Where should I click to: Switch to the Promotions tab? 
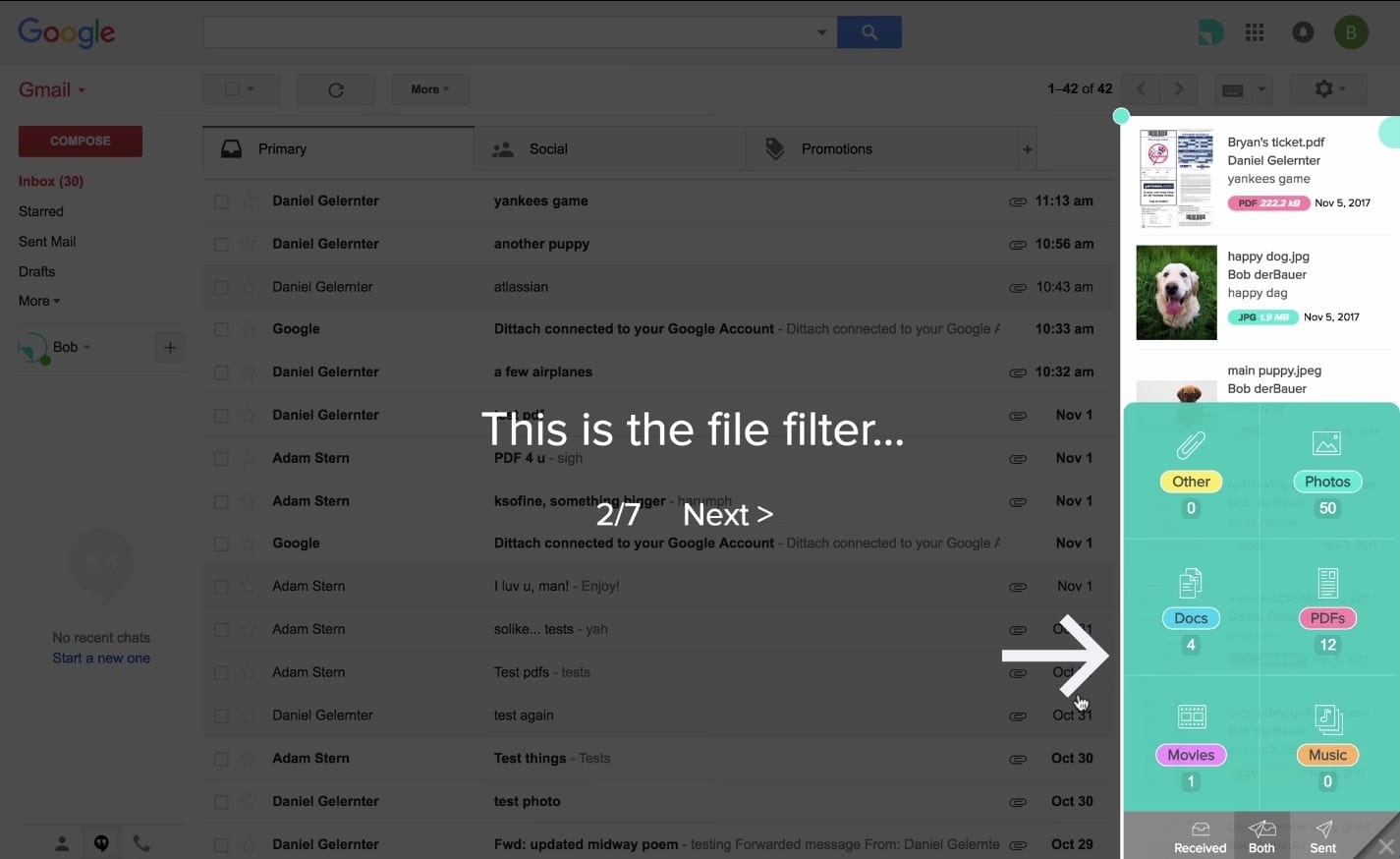click(882, 149)
